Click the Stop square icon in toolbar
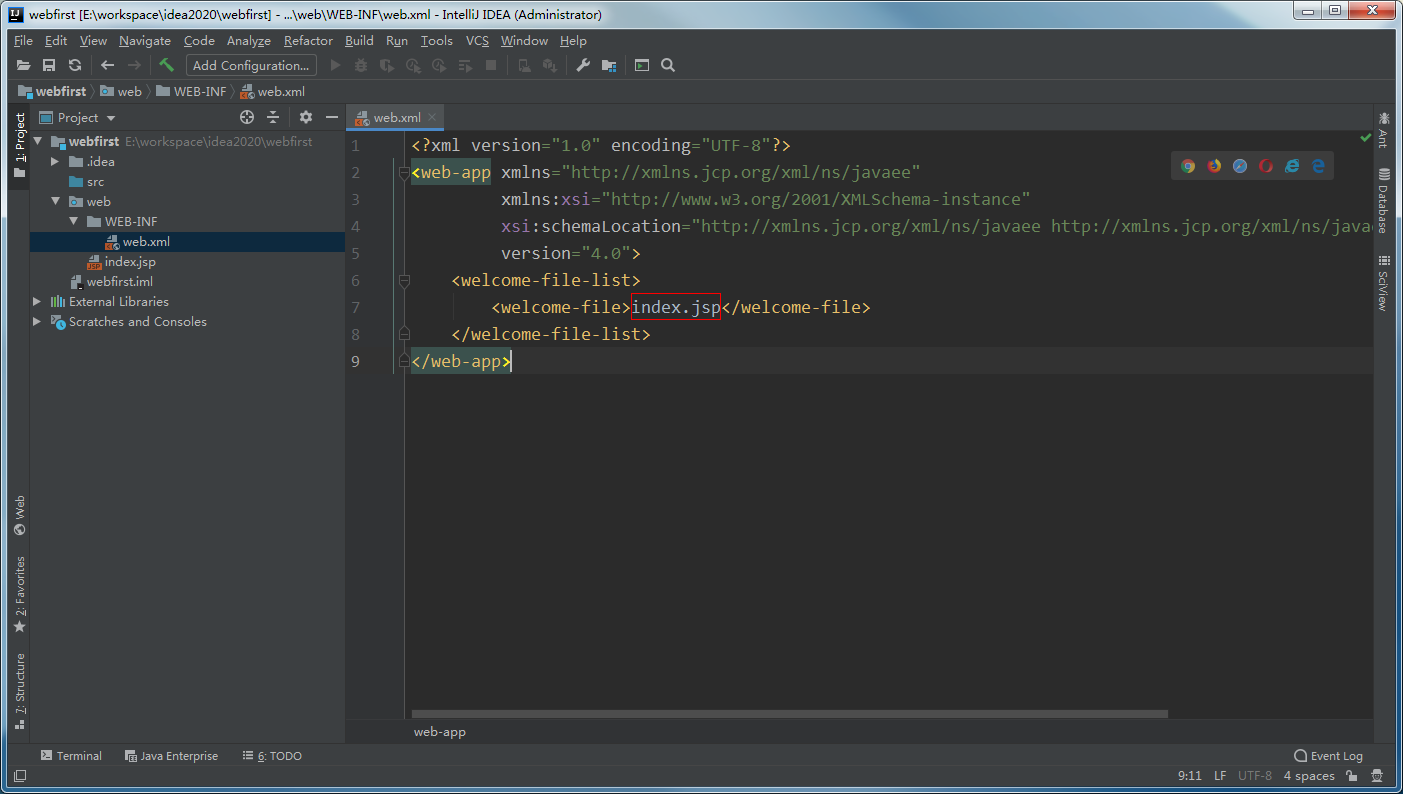This screenshot has width=1403, height=794. pos(491,65)
